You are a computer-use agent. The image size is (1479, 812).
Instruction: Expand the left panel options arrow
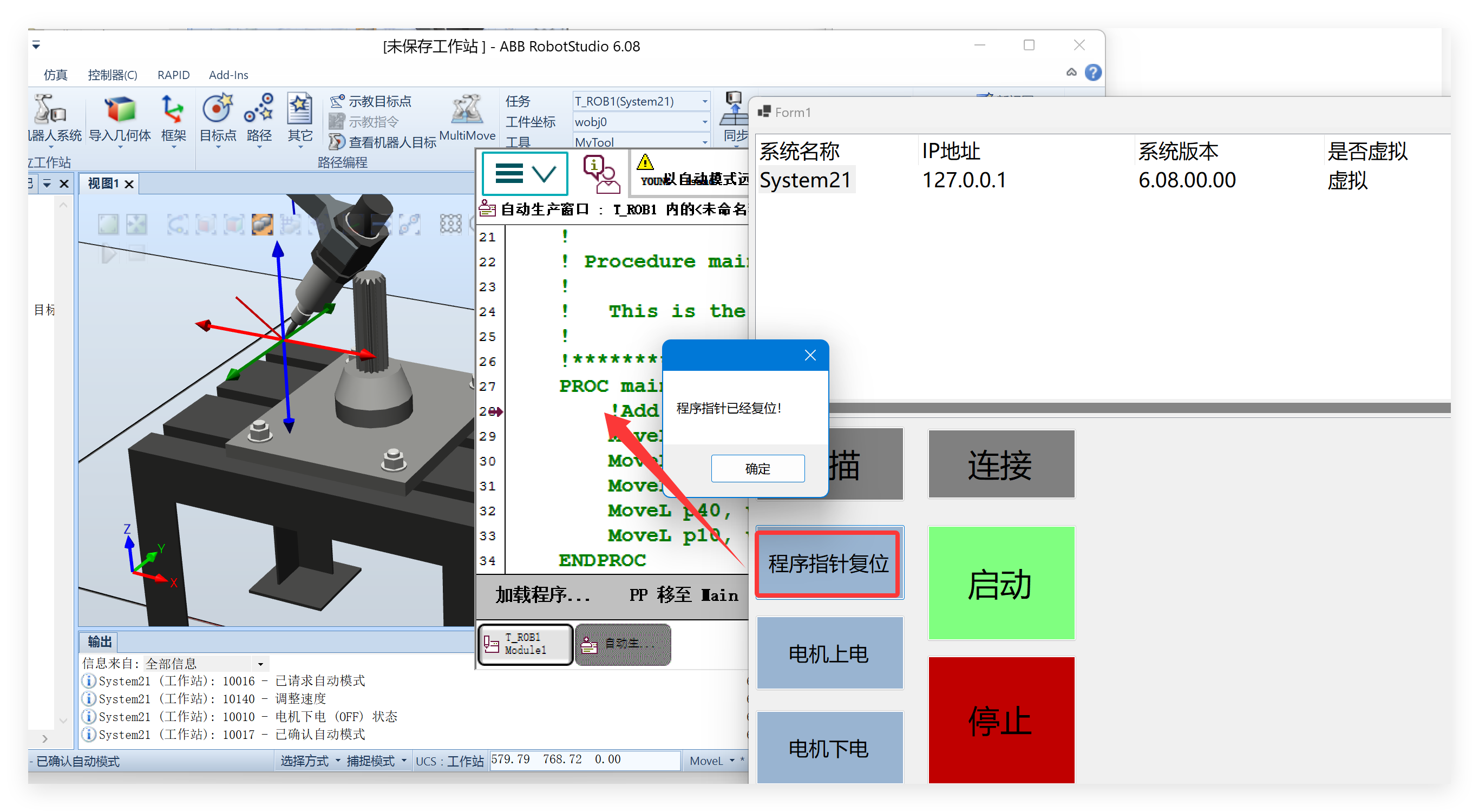coord(47,184)
